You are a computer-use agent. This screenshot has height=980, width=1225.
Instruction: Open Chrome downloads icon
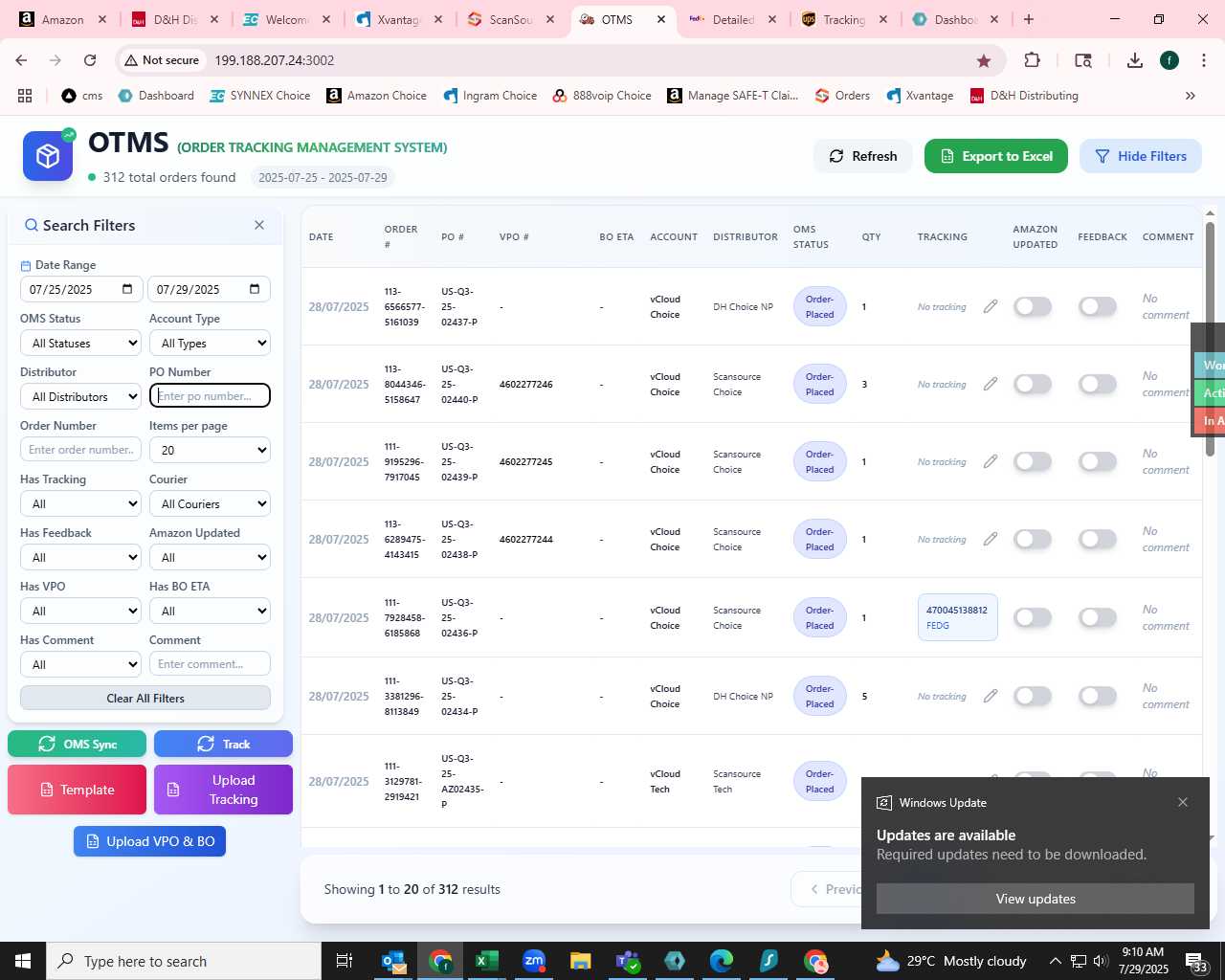1135,60
